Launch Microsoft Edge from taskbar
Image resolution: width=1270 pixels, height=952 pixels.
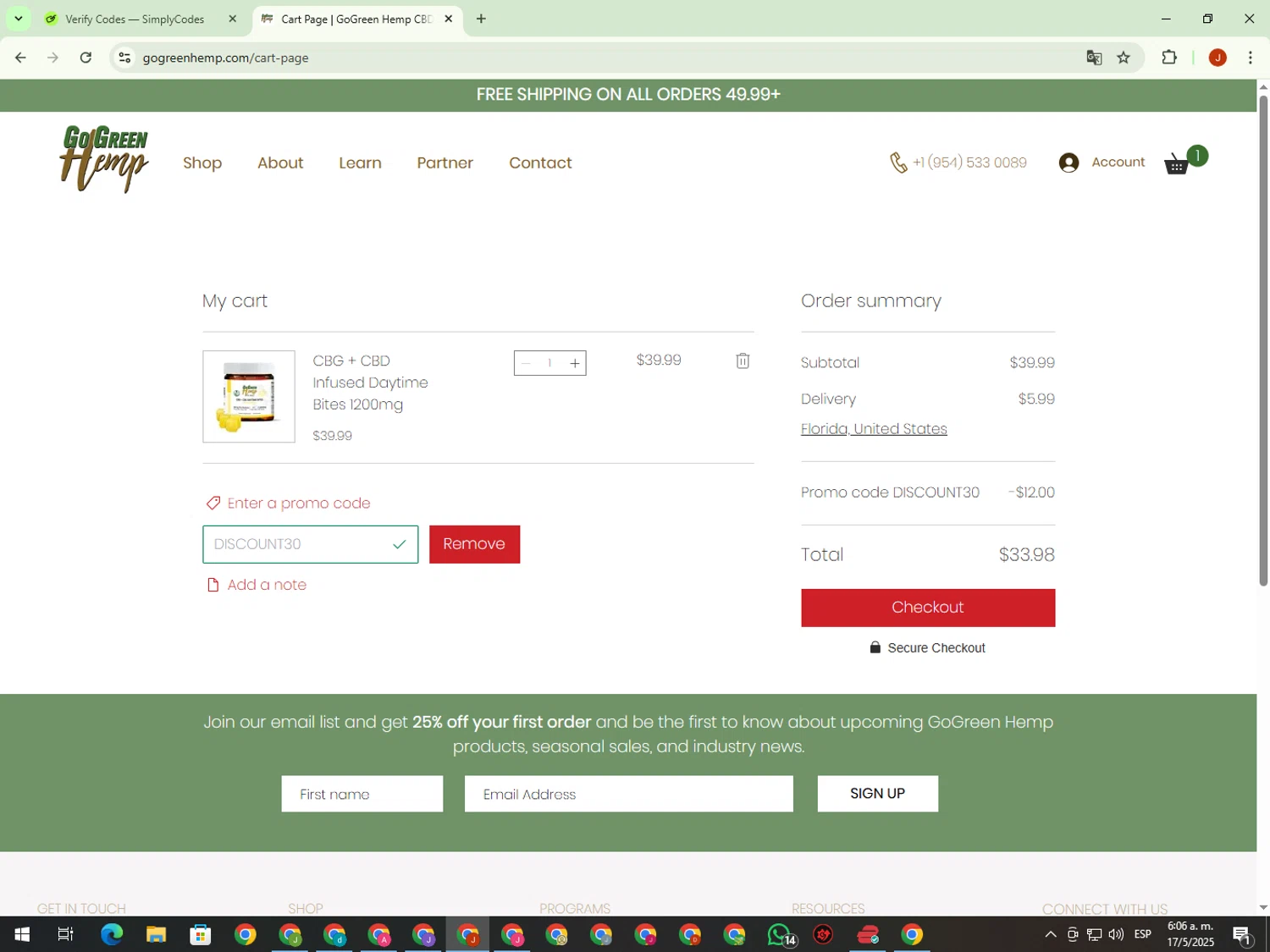(x=112, y=934)
